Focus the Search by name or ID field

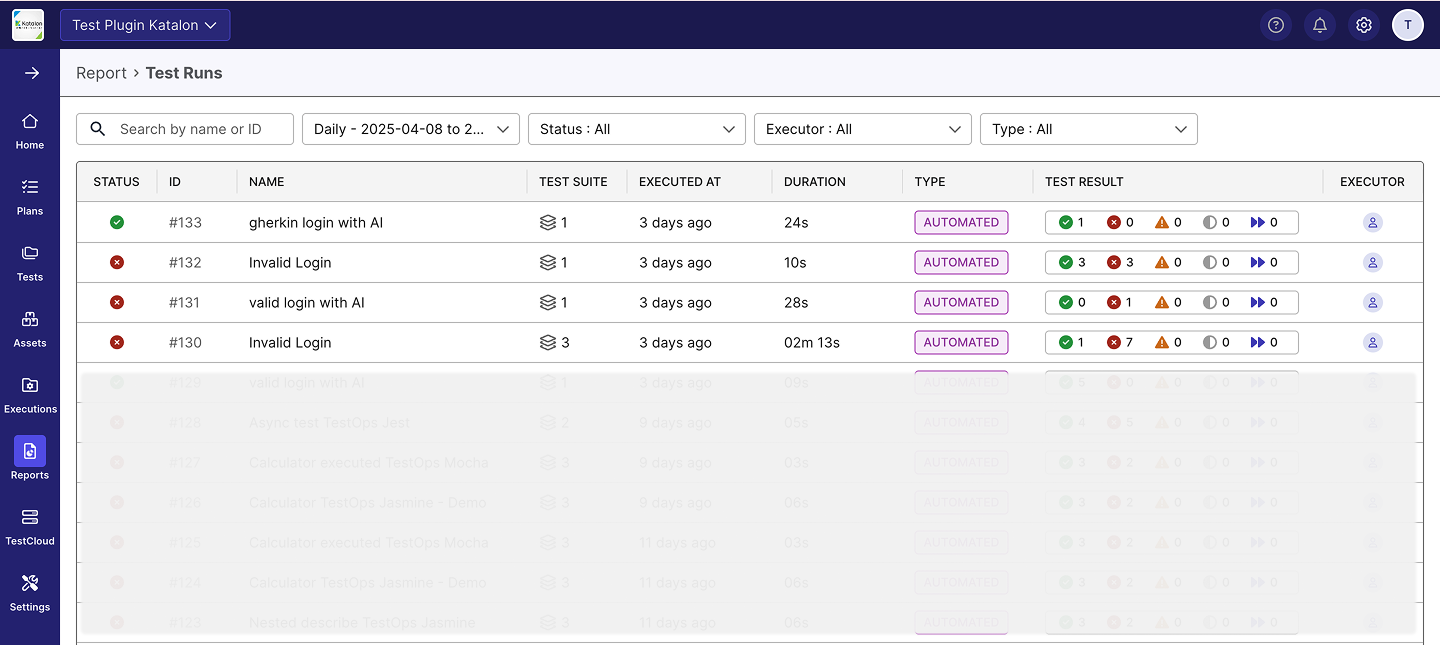pyautogui.click(x=185, y=129)
